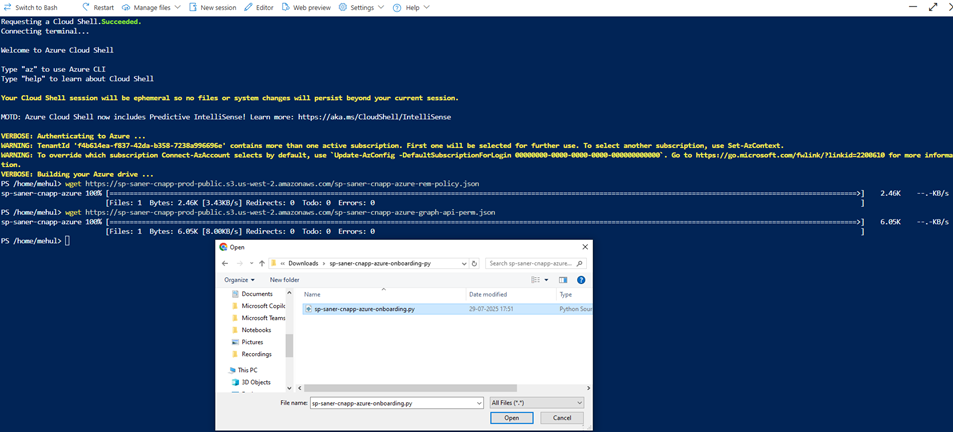The height and width of the screenshot is (432, 953).
Task: Click the Python file icon in list
Action: pyautogui.click(x=309, y=309)
